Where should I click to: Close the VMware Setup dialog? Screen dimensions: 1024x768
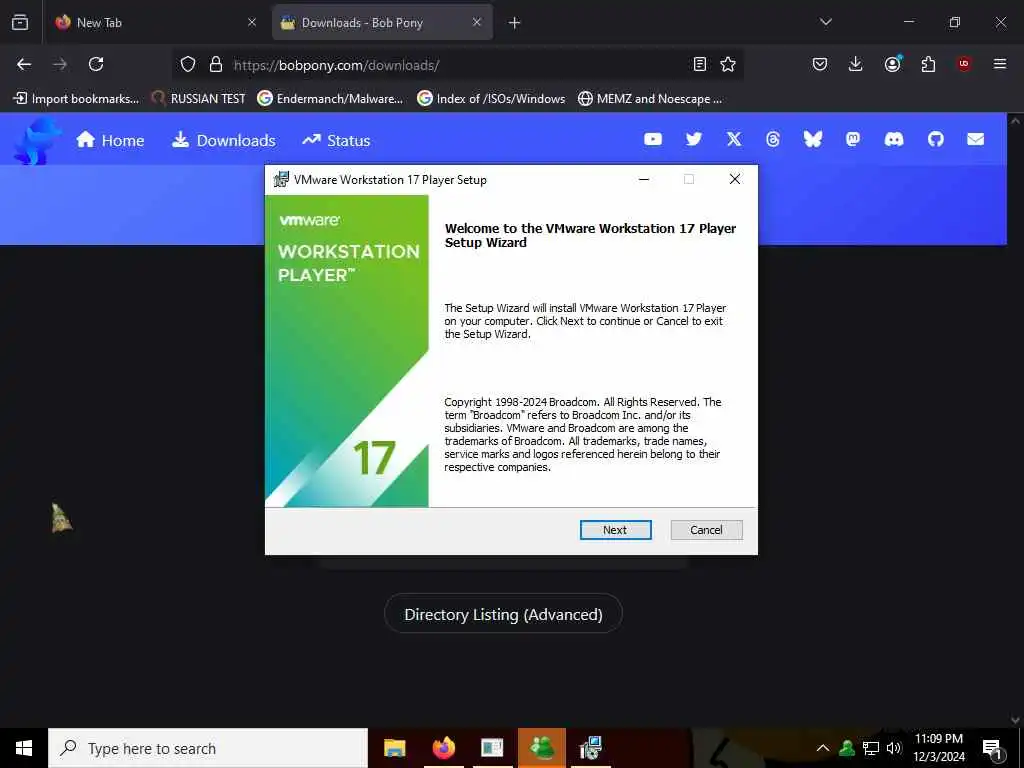pyautogui.click(x=735, y=179)
